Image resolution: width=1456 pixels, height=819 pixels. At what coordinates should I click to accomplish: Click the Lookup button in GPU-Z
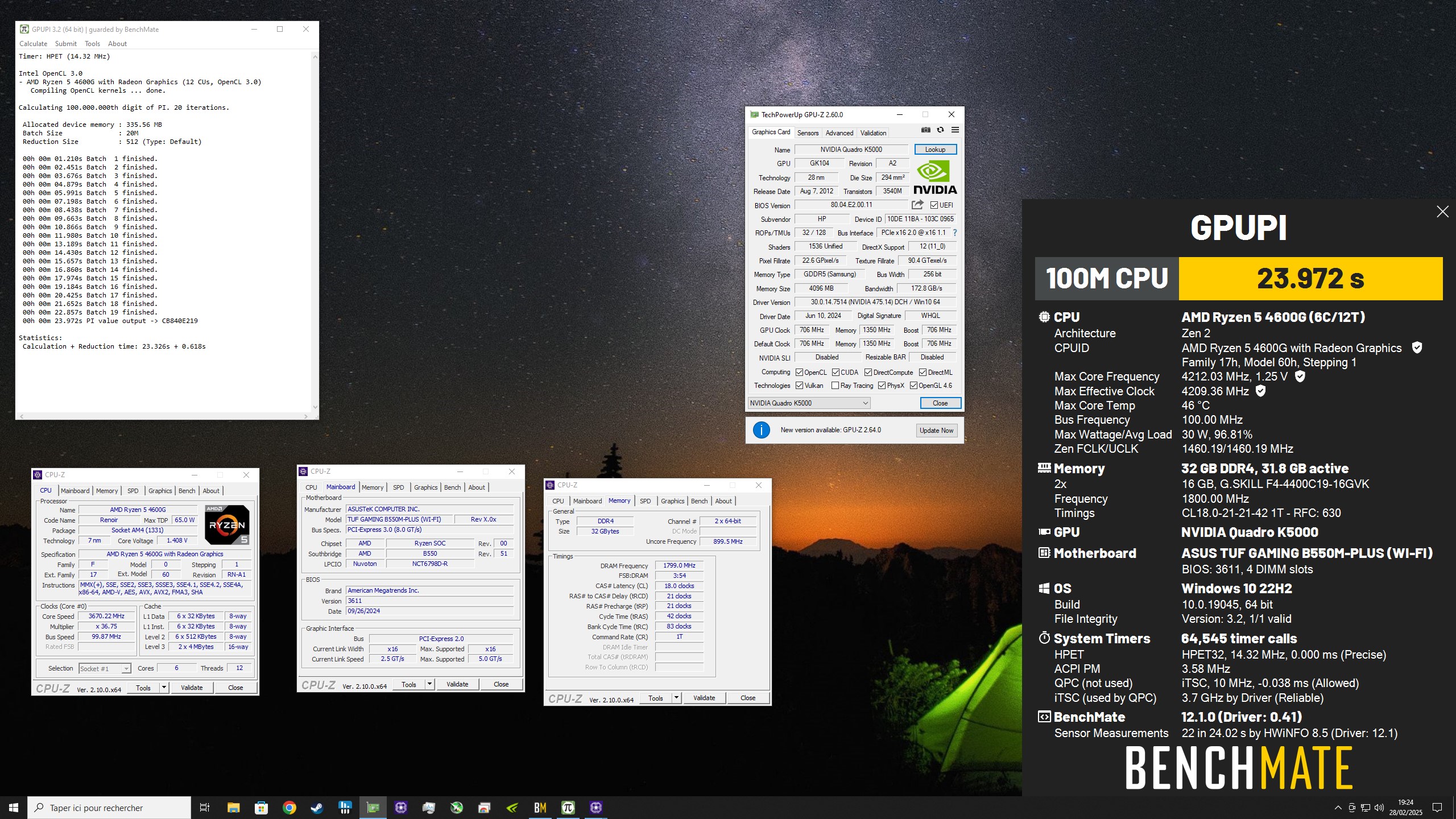click(935, 150)
